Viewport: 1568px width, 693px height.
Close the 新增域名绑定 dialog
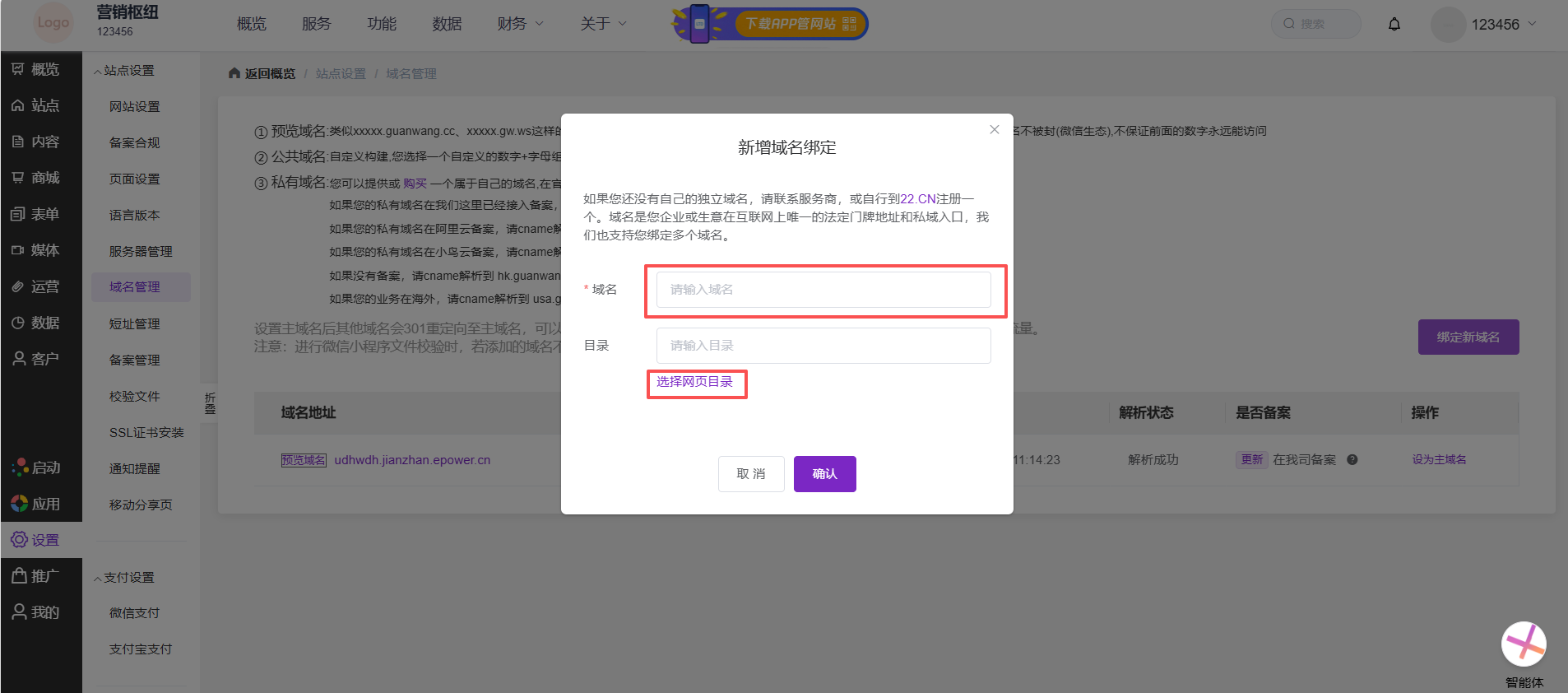[x=995, y=129]
